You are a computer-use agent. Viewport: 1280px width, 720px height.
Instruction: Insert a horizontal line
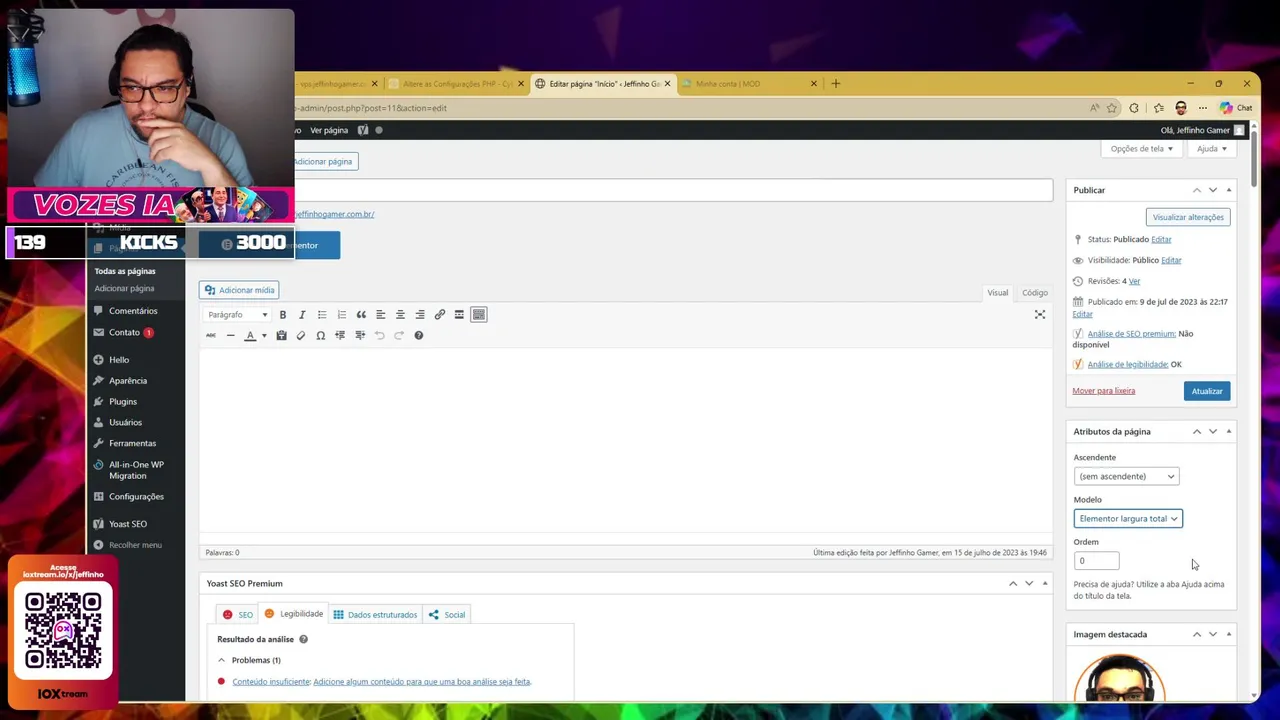[230, 335]
